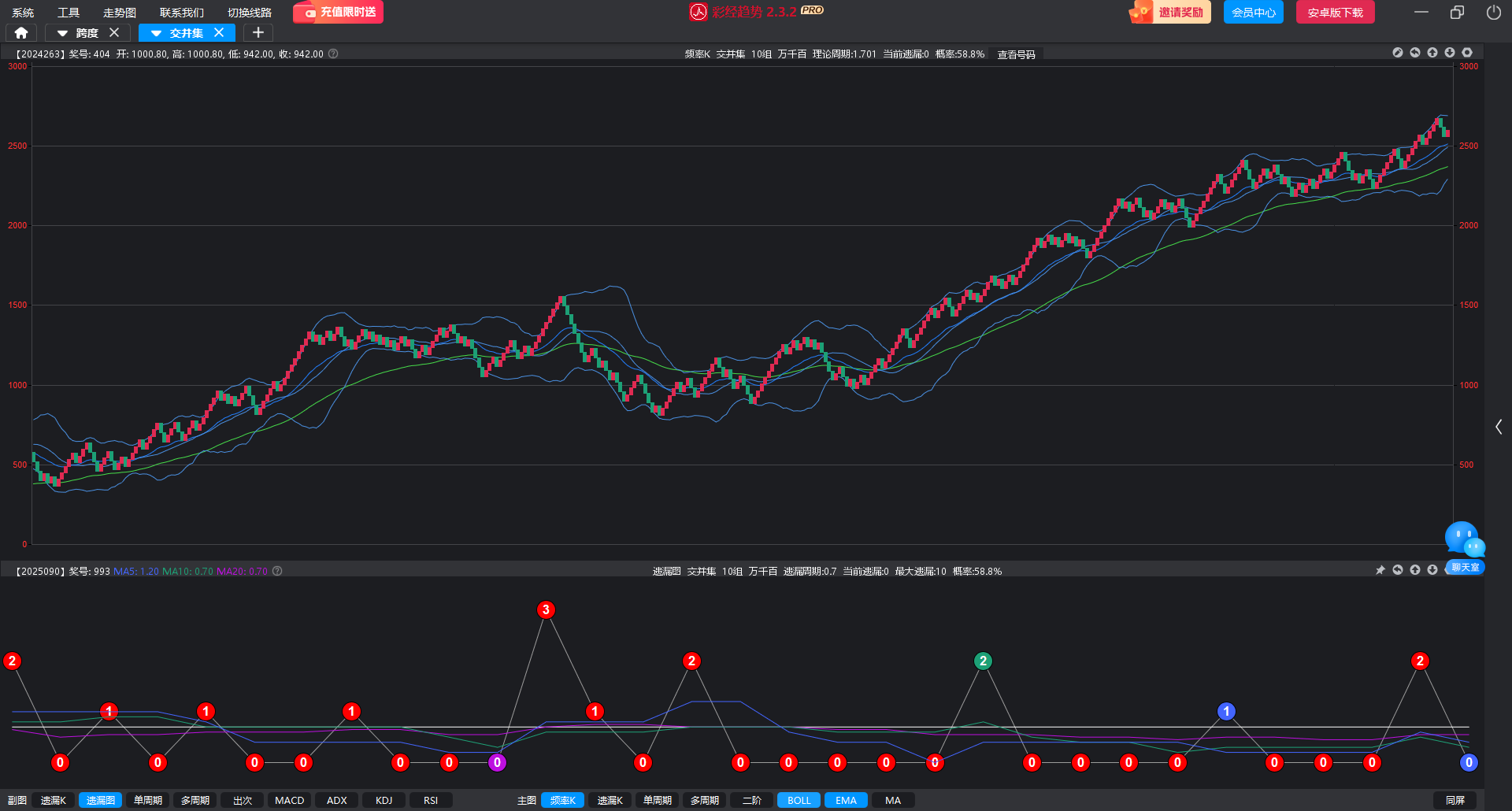Click the help question mark beside MA20: 0.70
The height and width of the screenshot is (811, 1512).
pos(277,571)
